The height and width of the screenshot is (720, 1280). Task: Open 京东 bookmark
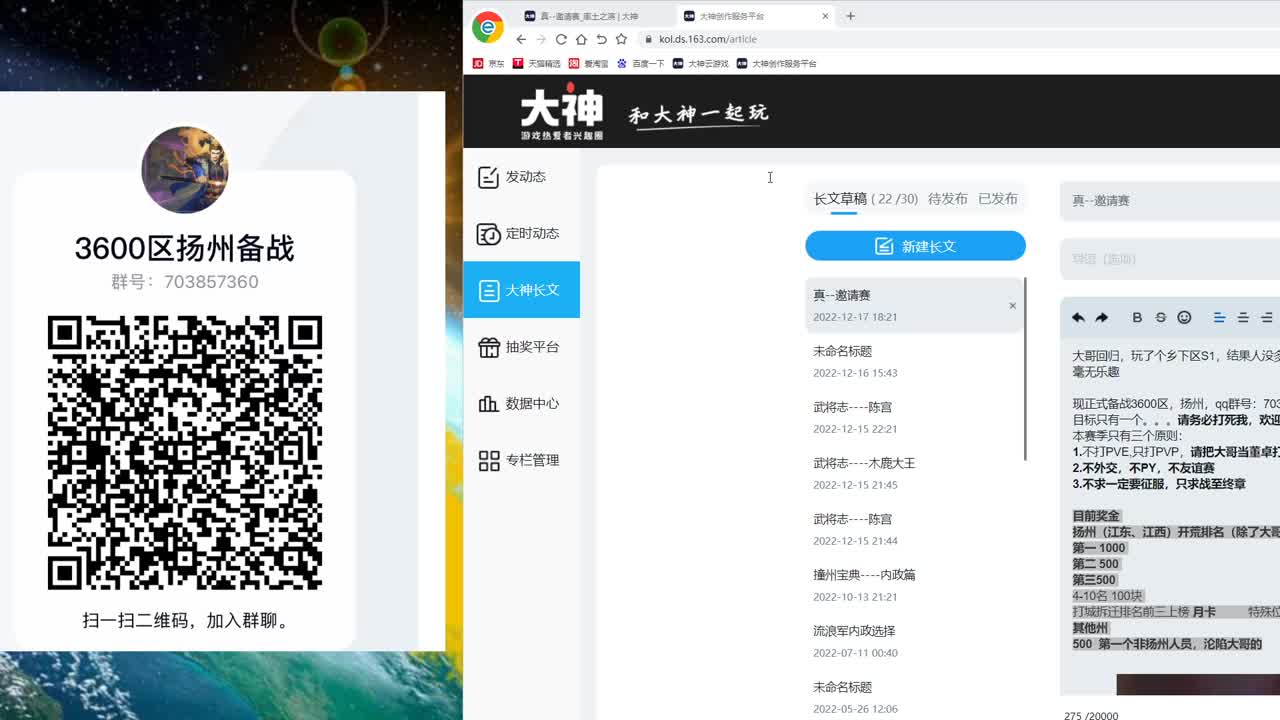click(488, 63)
